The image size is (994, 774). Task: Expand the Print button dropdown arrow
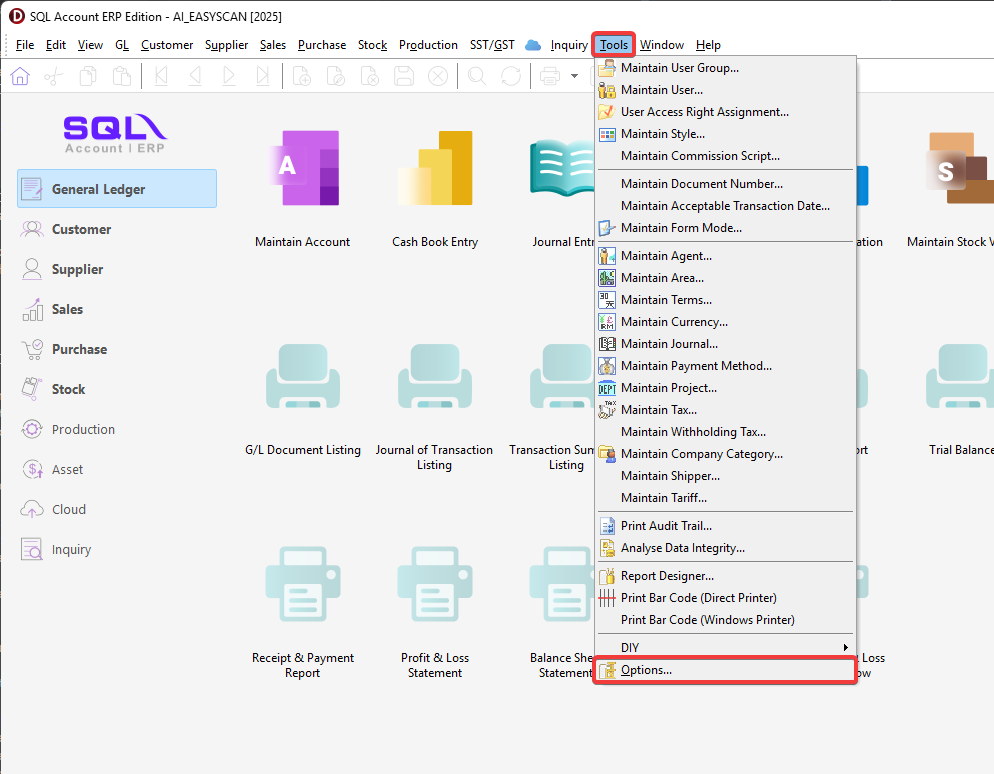pyautogui.click(x=575, y=76)
